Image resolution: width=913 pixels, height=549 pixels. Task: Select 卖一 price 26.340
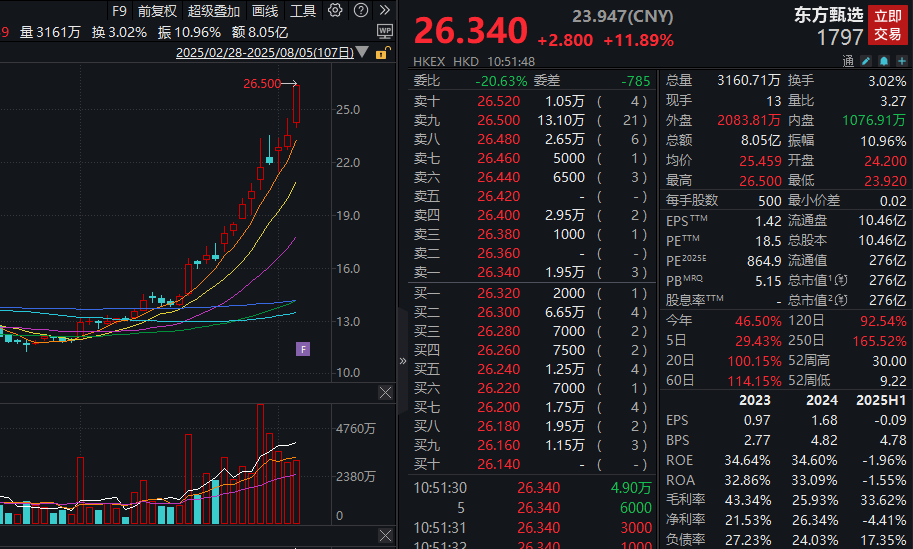coord(498,272)
